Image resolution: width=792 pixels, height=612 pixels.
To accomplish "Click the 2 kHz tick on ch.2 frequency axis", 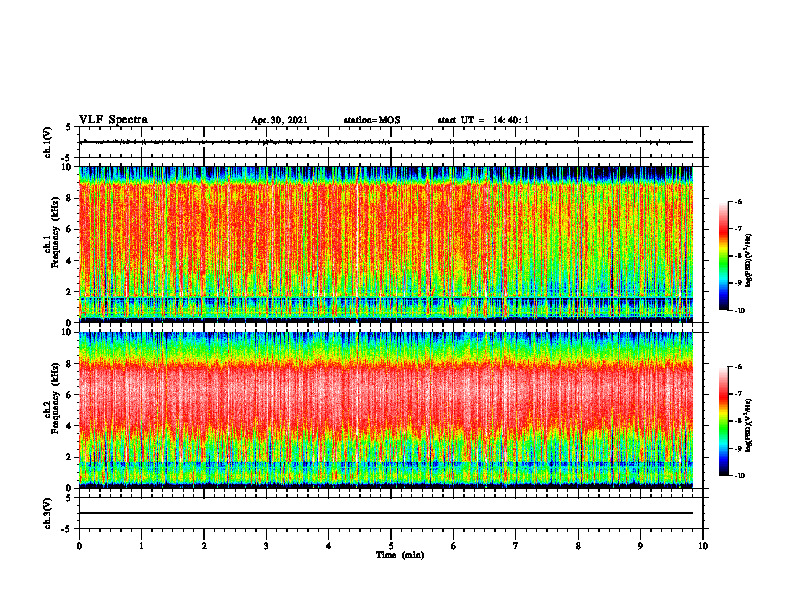I will [x=69, y=457].
